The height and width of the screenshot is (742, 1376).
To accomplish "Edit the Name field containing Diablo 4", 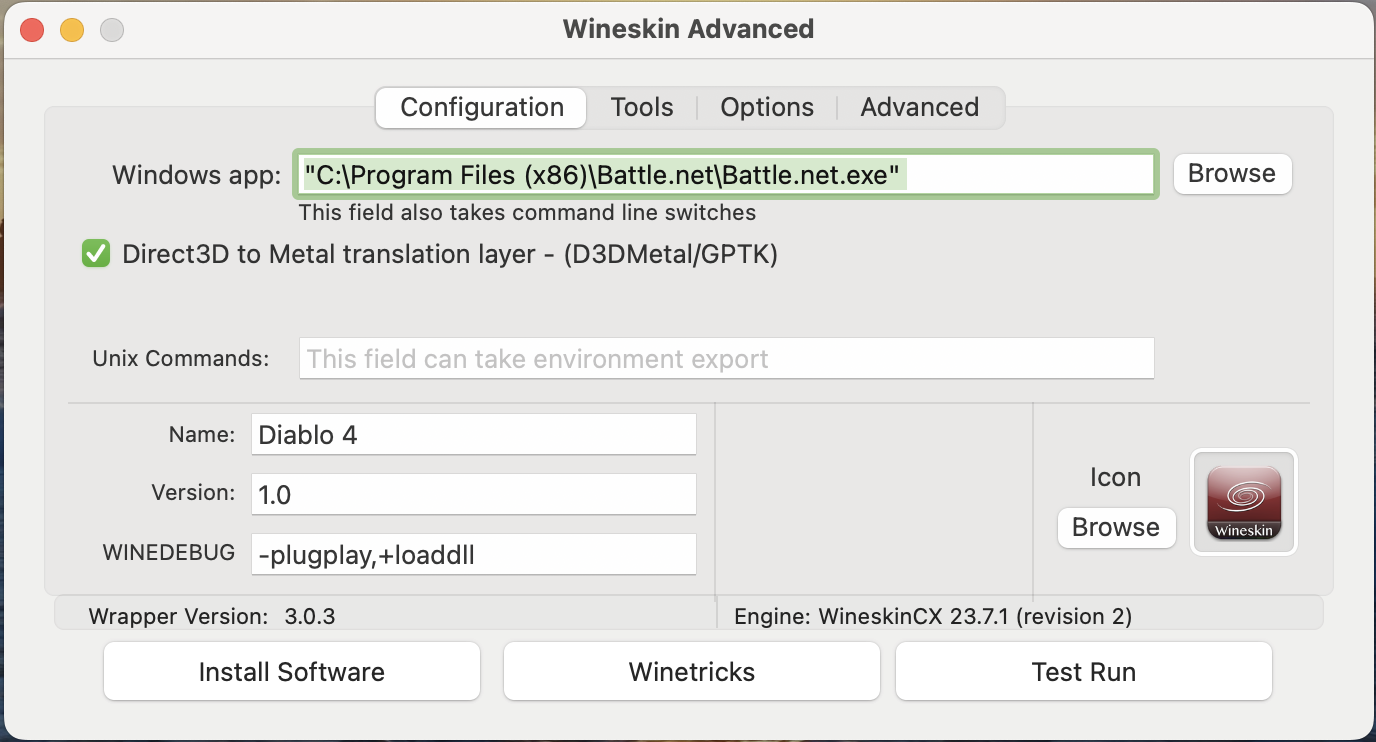I will click(474, 434).
